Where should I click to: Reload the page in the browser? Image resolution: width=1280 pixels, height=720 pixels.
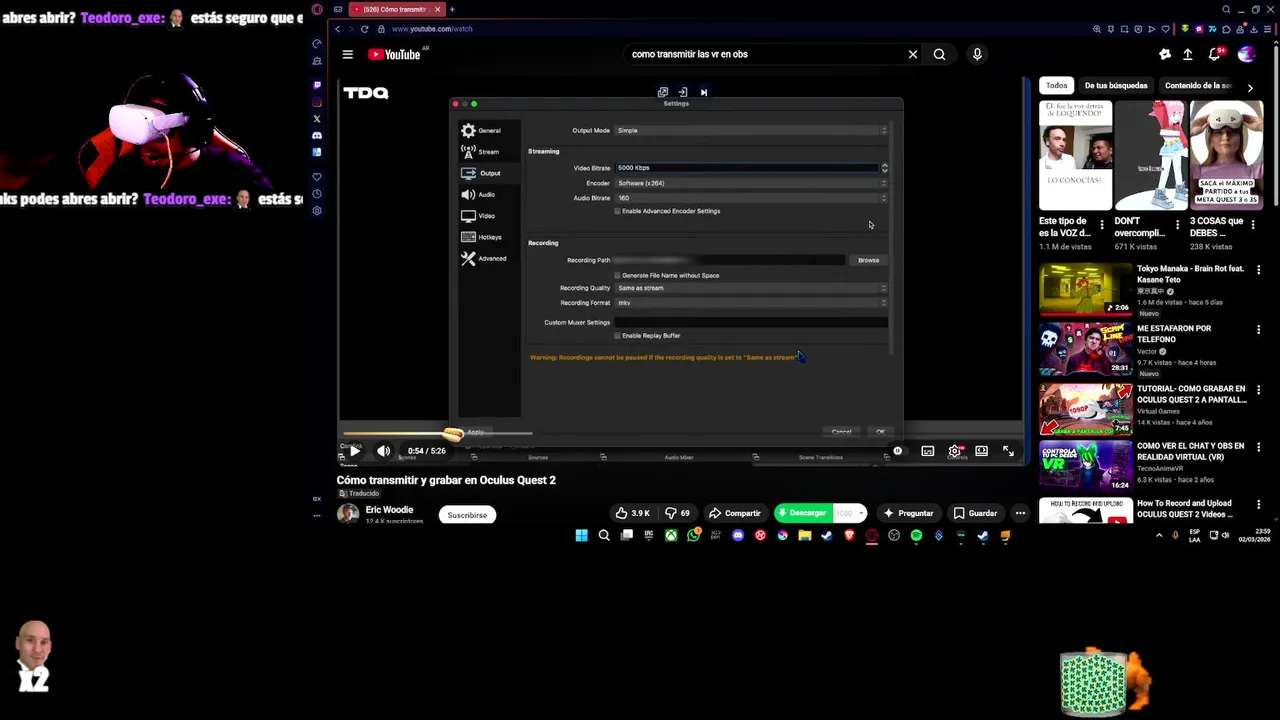point(364,29)
